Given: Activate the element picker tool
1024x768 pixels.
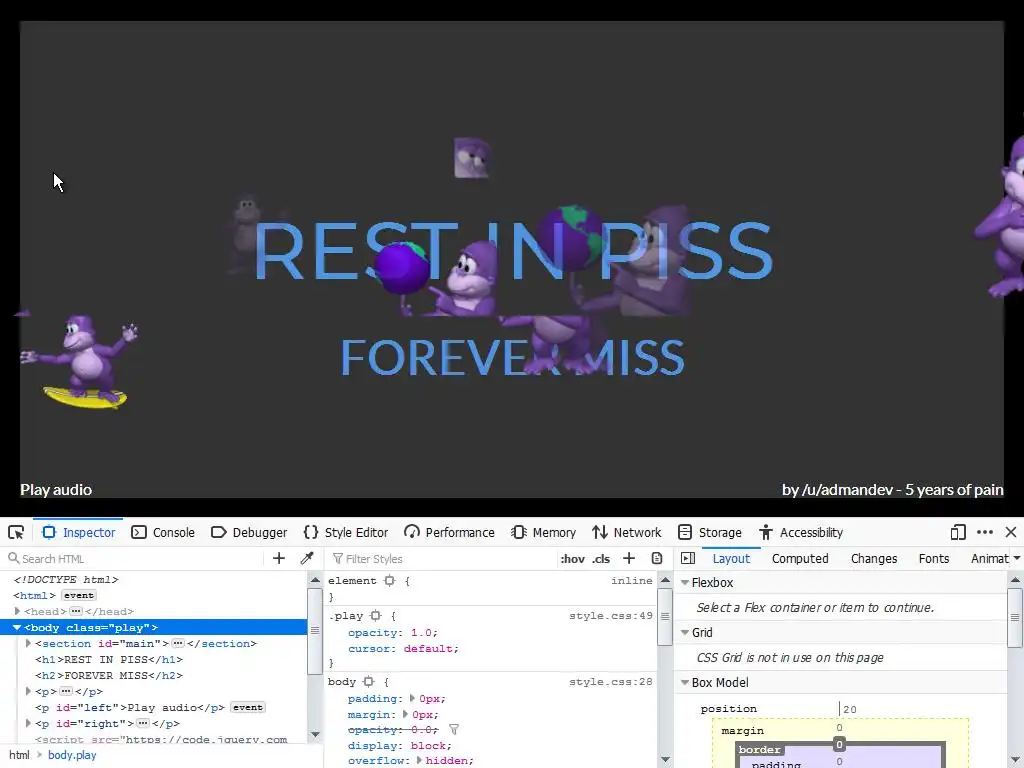Looking at the screenshot, I should [16, 532].
